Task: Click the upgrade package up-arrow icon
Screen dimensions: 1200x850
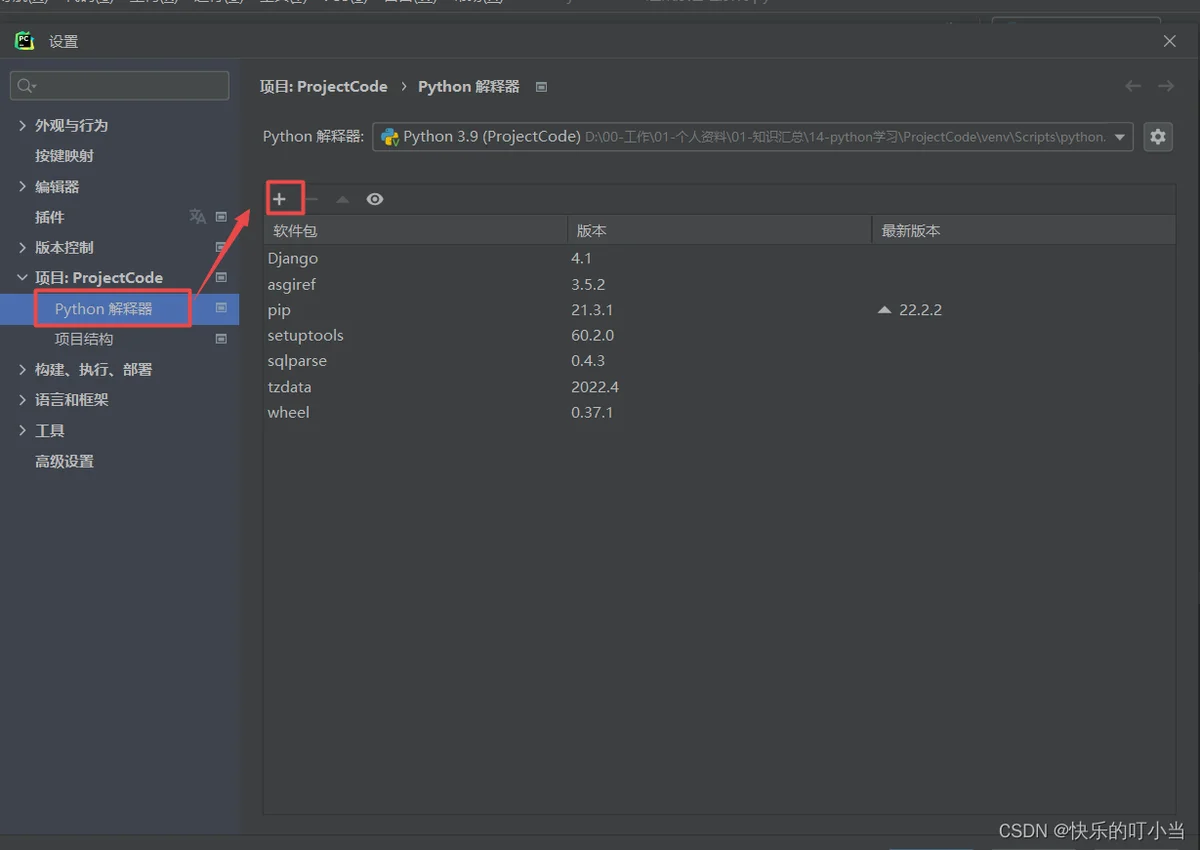Action: tap(343, 199)
